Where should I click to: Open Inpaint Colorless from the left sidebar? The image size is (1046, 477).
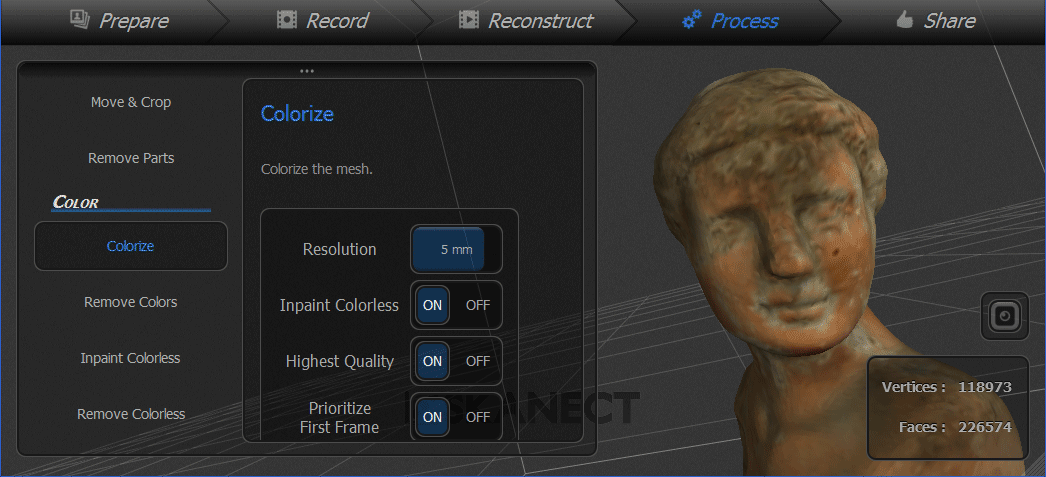pos(131,358)
